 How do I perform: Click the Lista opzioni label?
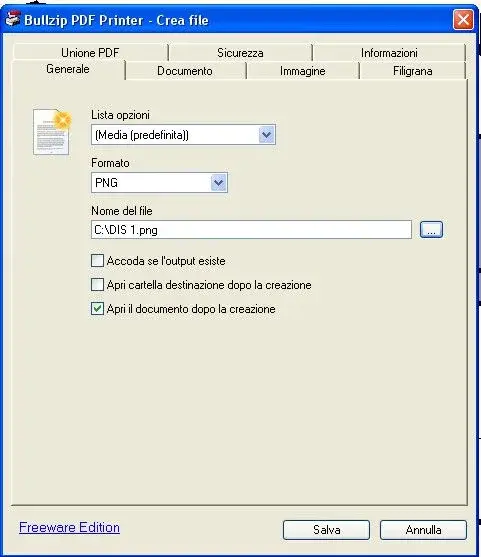click(x=120, y=115)
